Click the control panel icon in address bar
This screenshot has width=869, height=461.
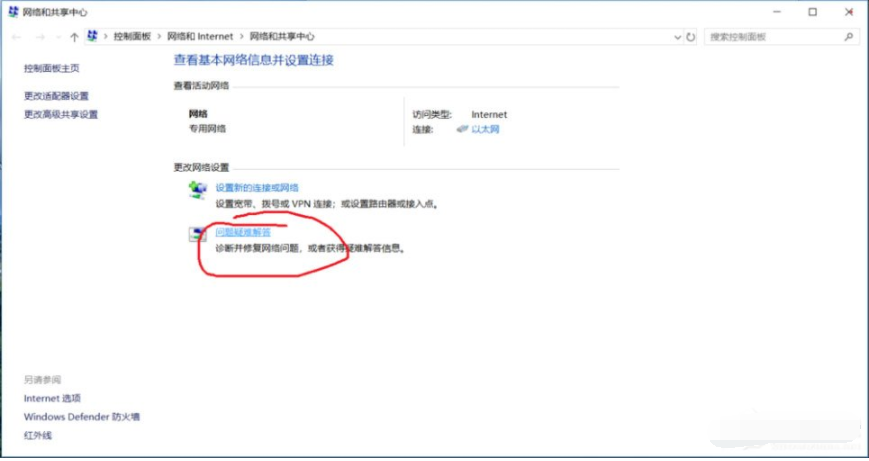93,36
